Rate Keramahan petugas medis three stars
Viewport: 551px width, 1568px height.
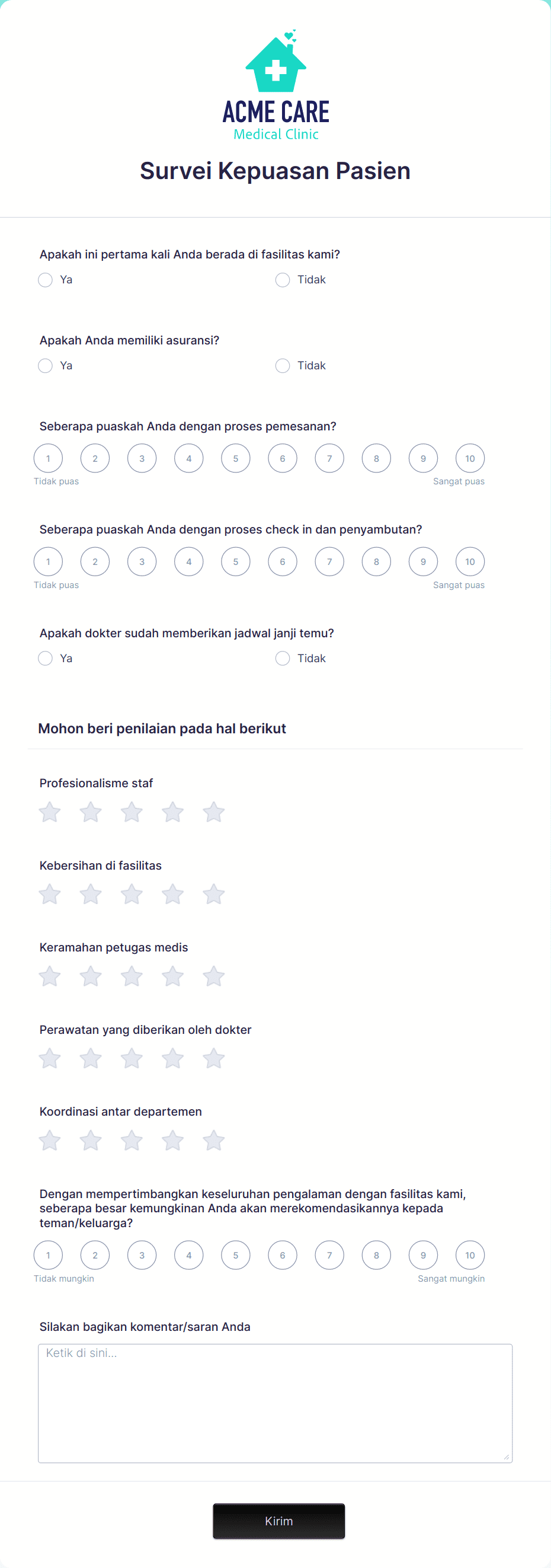(132, 976)
